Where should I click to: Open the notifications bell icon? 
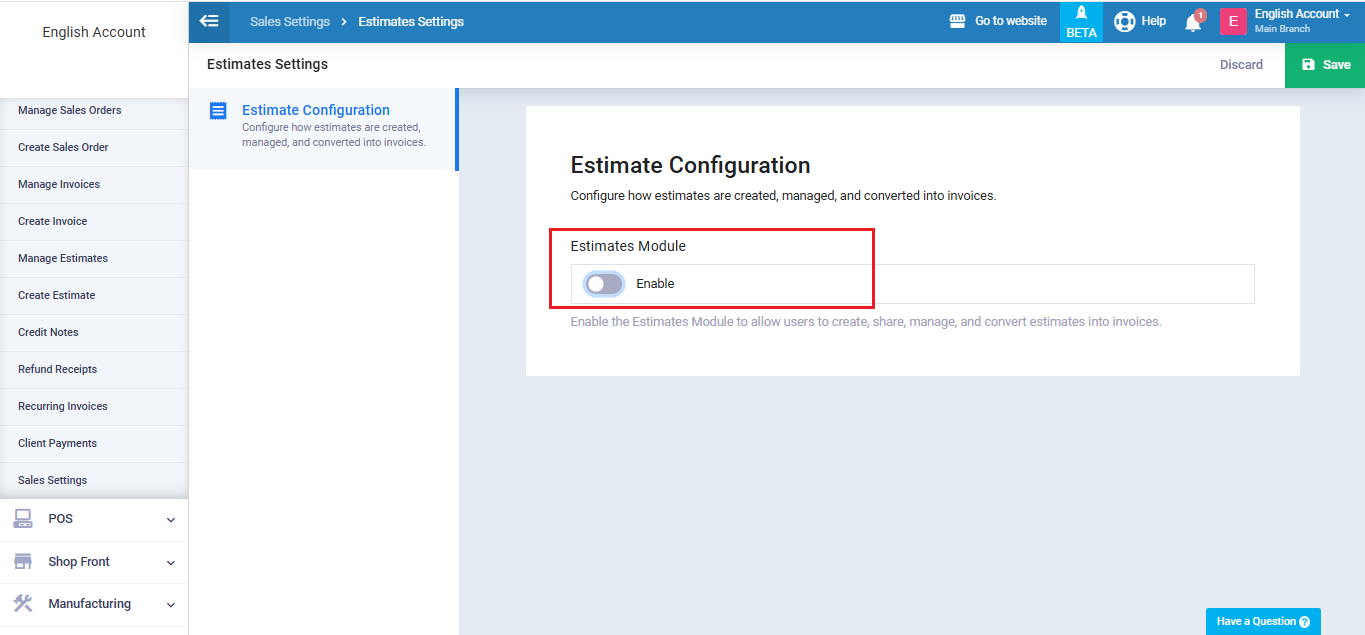coord(1193,22)
